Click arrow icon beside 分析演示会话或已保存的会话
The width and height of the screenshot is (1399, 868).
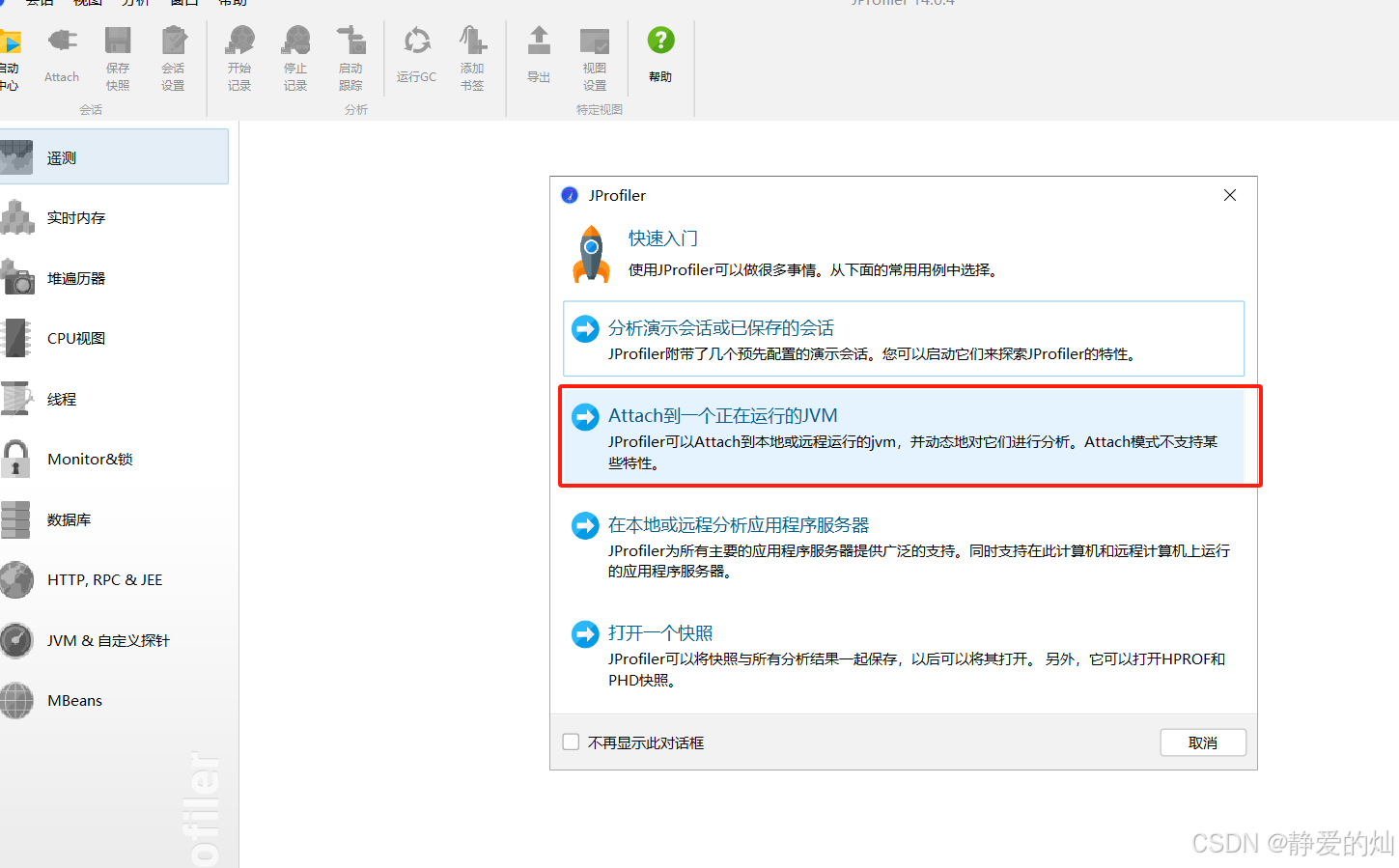[x=585, y=329]
